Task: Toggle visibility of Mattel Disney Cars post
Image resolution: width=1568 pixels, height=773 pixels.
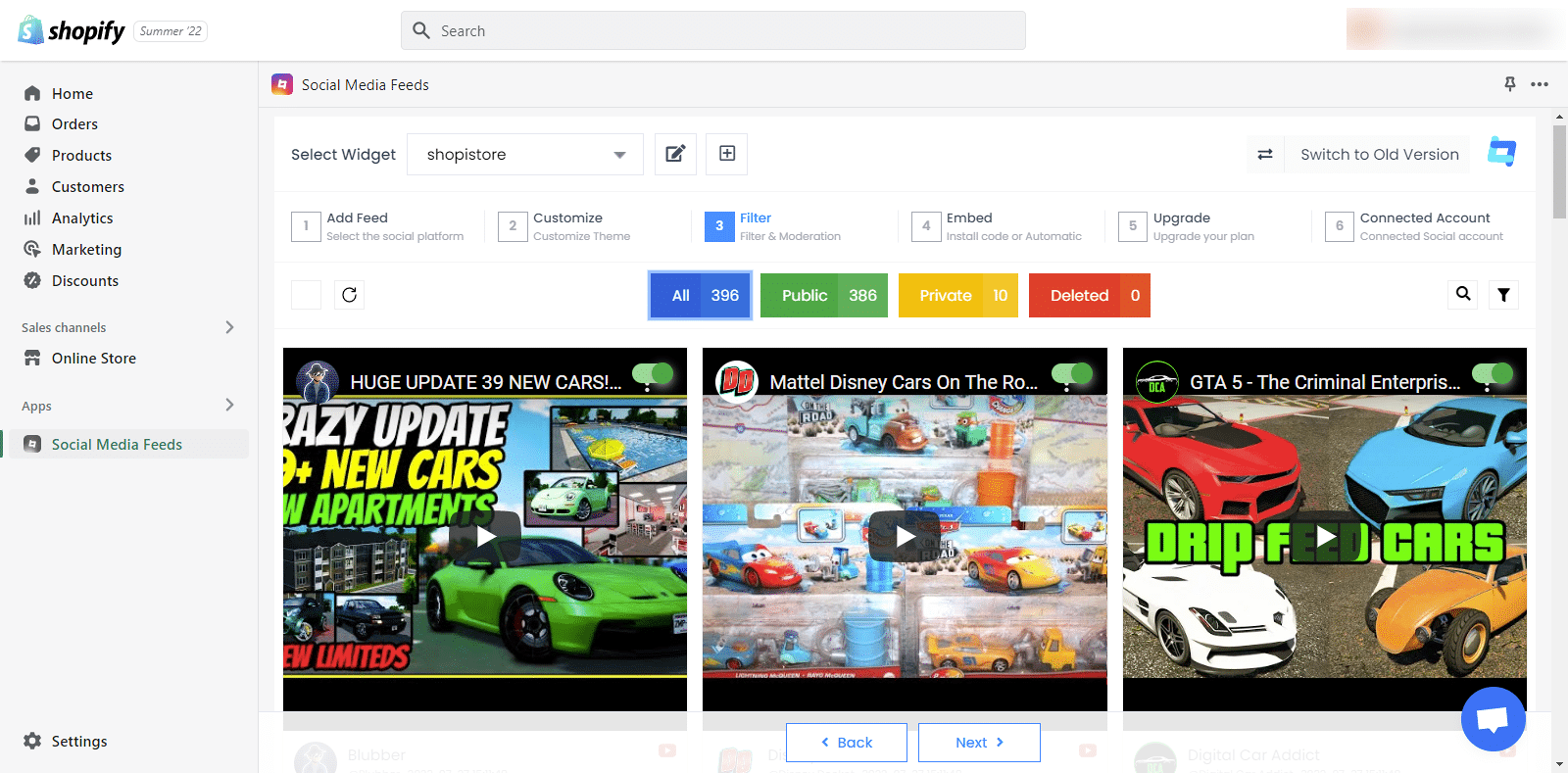Action: [1072, 373]
